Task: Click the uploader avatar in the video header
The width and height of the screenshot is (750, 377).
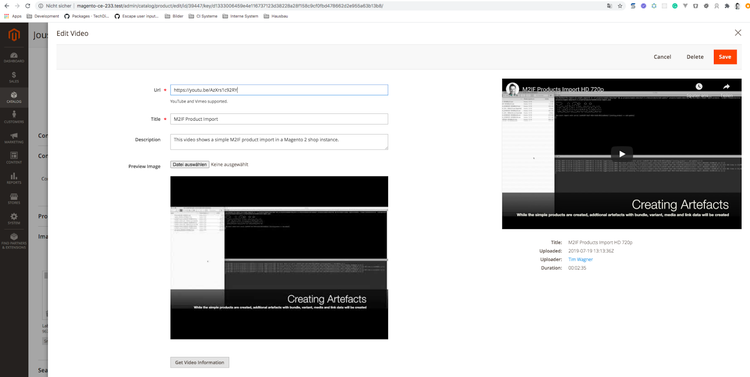Action: pos(513,89)
